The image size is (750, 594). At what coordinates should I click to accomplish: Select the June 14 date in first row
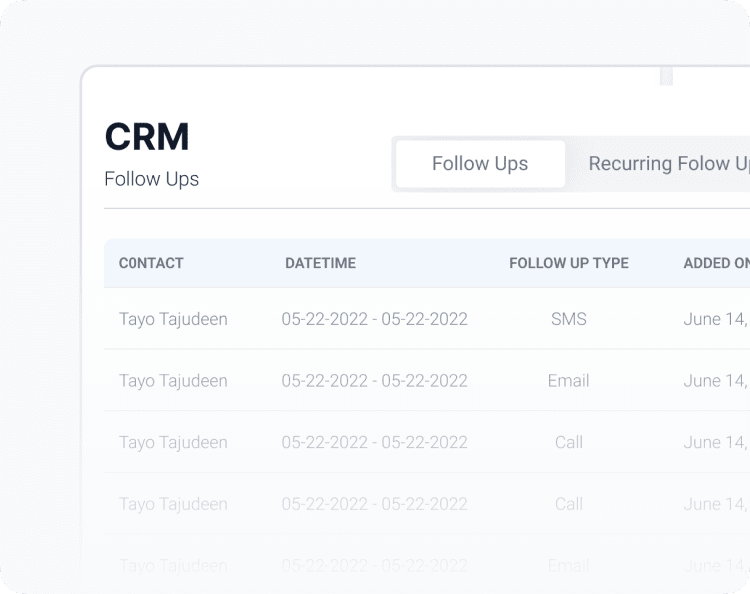(x=715, y=319)
